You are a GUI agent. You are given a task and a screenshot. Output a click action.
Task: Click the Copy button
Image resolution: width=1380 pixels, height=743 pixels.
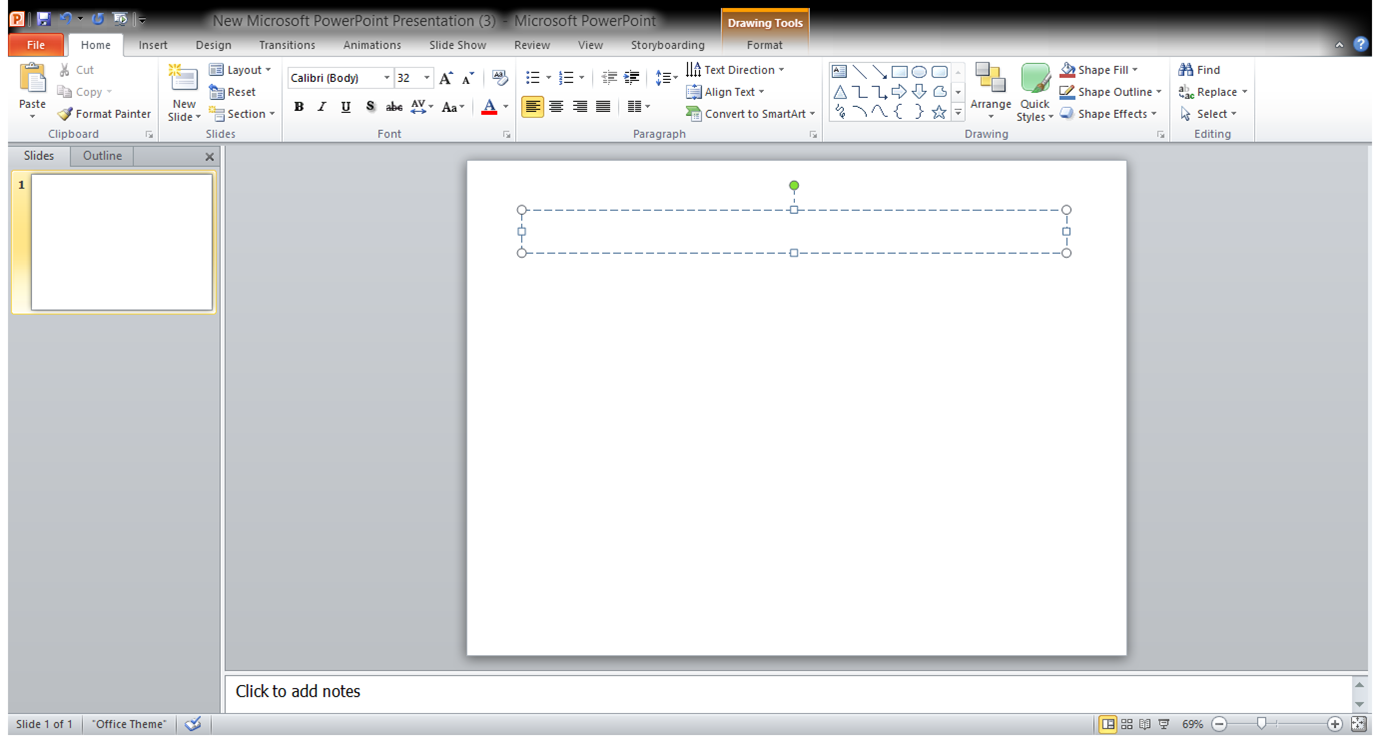pyautogui.click(x=85, y=92)
